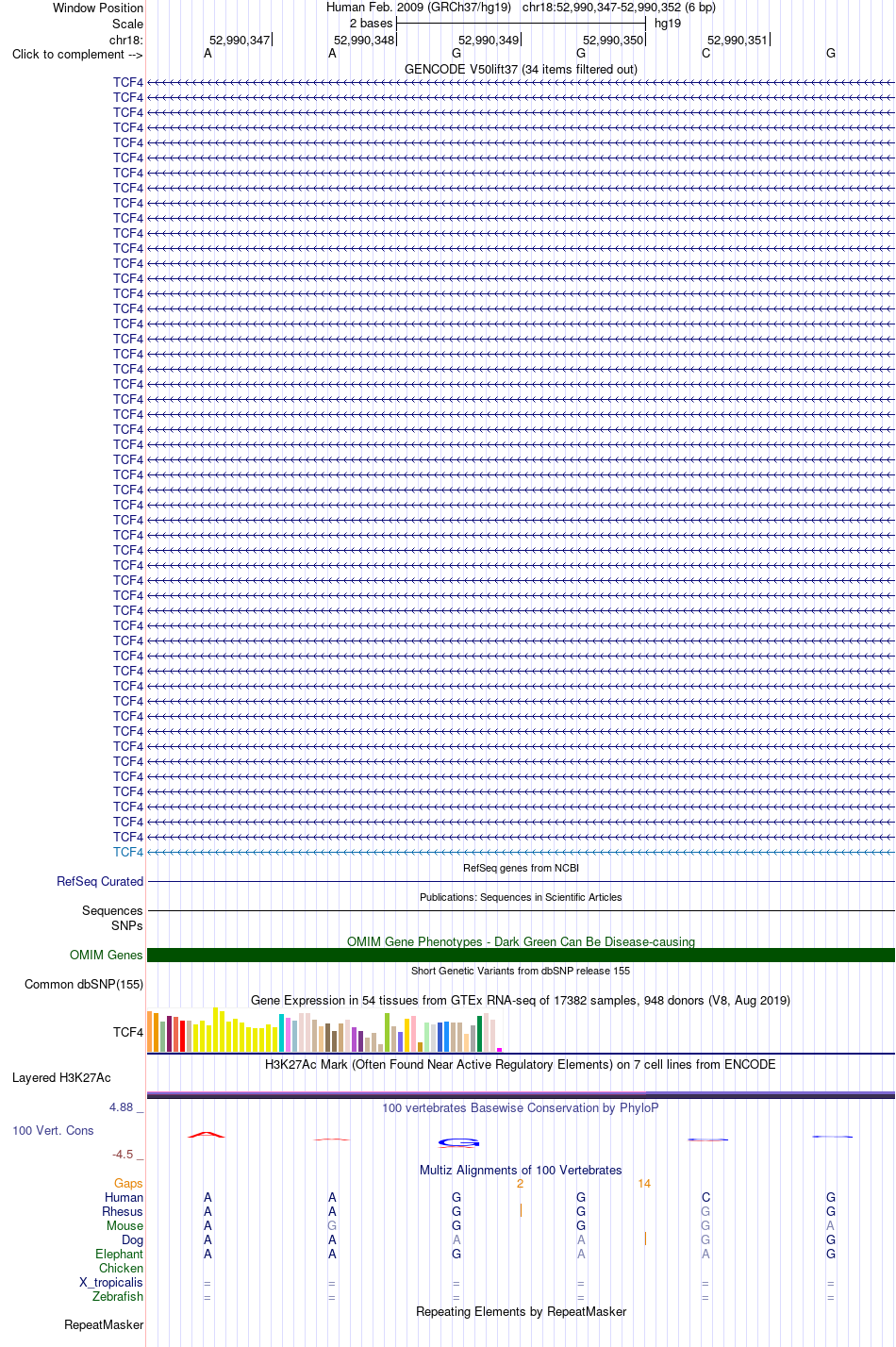Click the 'Click to complement -->' label

click(x=77, y=54)
